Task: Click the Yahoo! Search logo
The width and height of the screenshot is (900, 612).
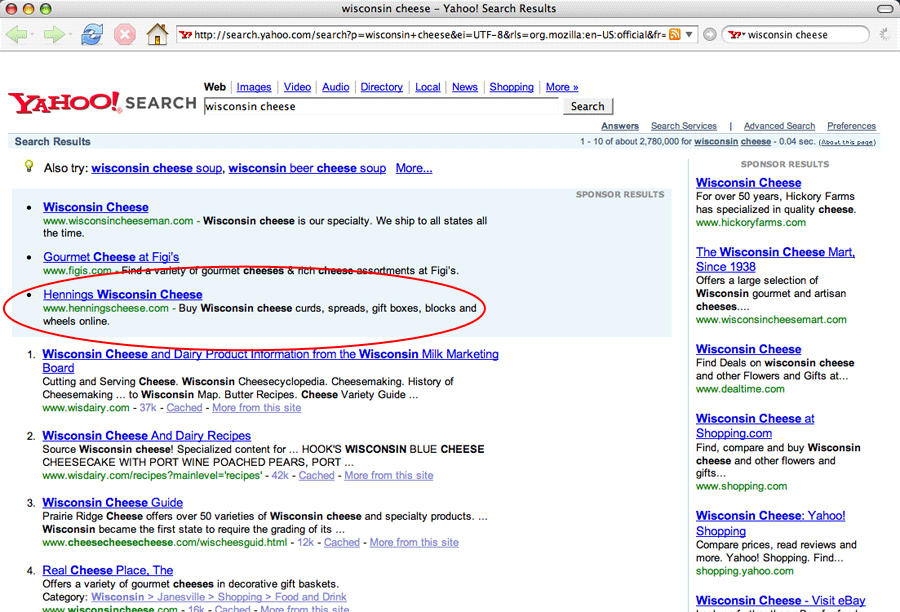Action: point(102,103)
